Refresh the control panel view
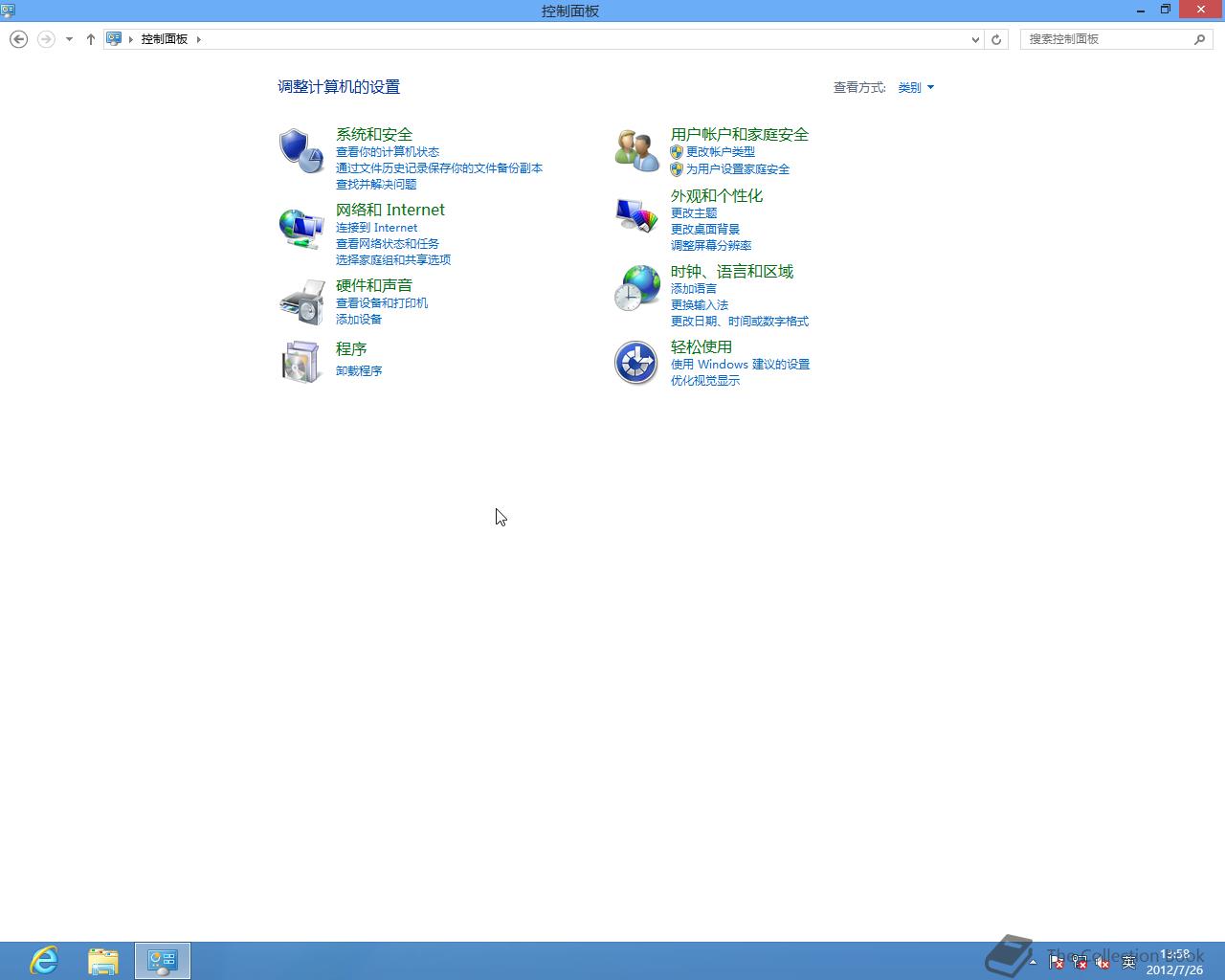 996,39
